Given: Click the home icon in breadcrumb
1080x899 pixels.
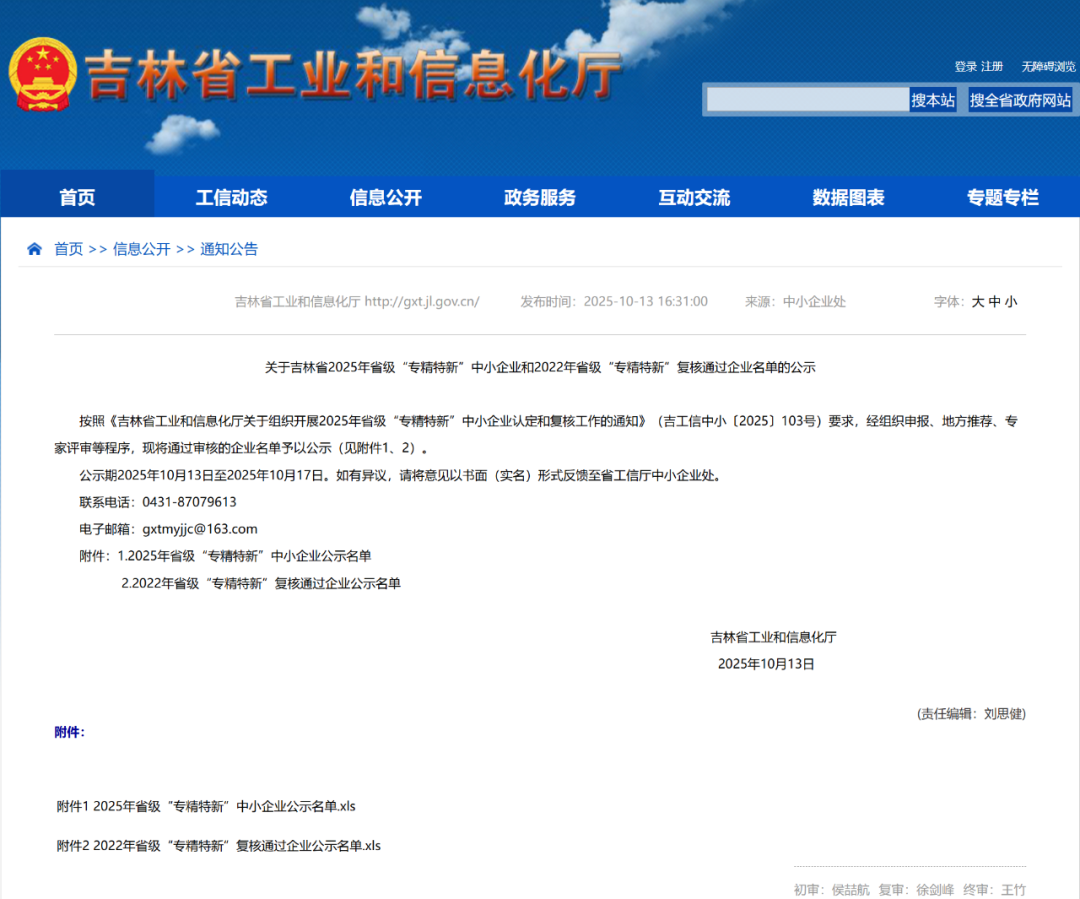Looking at the screenshot, I should (x=34, y=249).
